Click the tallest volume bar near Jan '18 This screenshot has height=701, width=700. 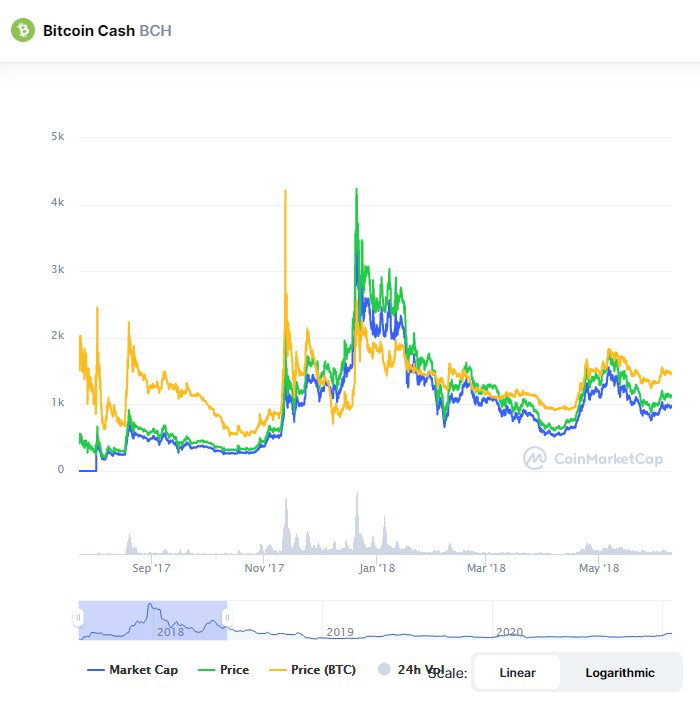pos(357,523)
